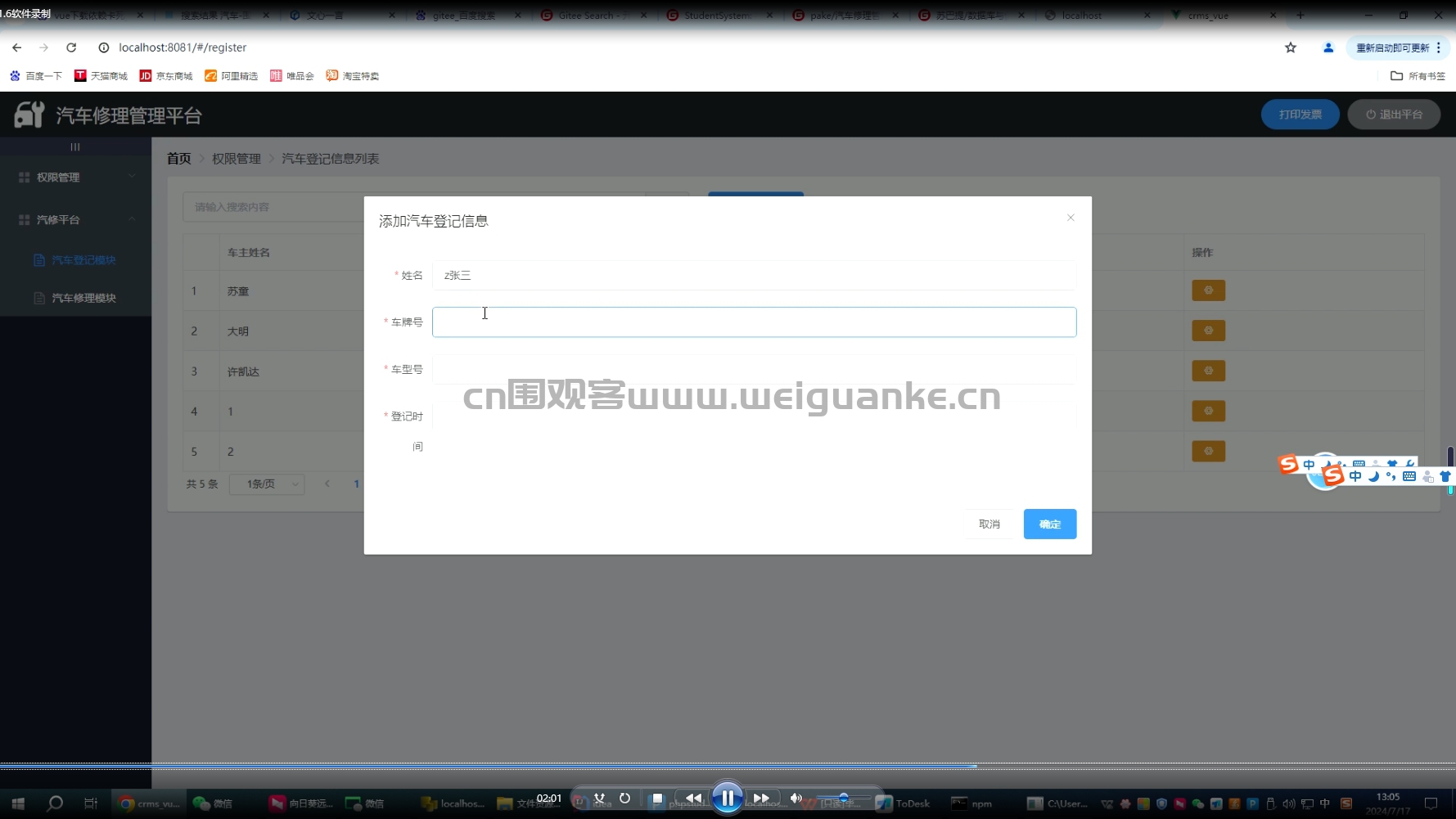Click the sidebar collapse icon
Image resolution: width=1456 pixels, height=819 pixels.
pyautogui.click(x=75, y=147)
